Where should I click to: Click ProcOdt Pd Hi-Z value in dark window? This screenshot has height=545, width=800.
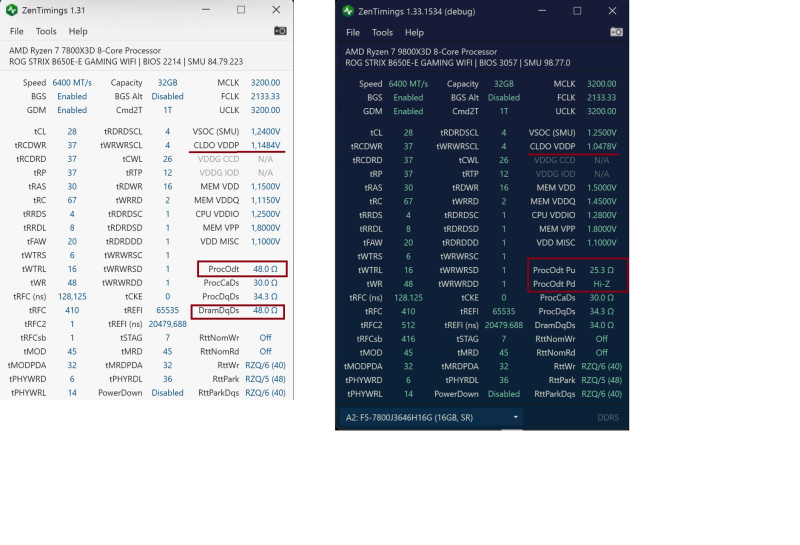(x=602, y=283)
